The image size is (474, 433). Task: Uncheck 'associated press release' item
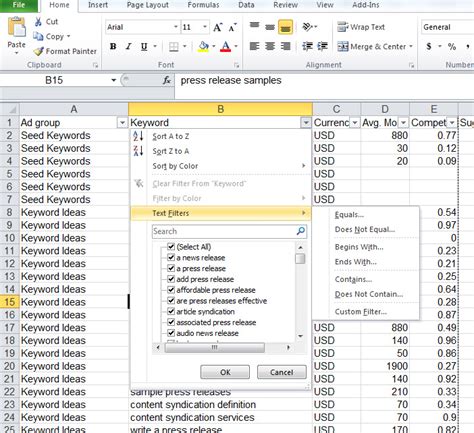(171, 322)
